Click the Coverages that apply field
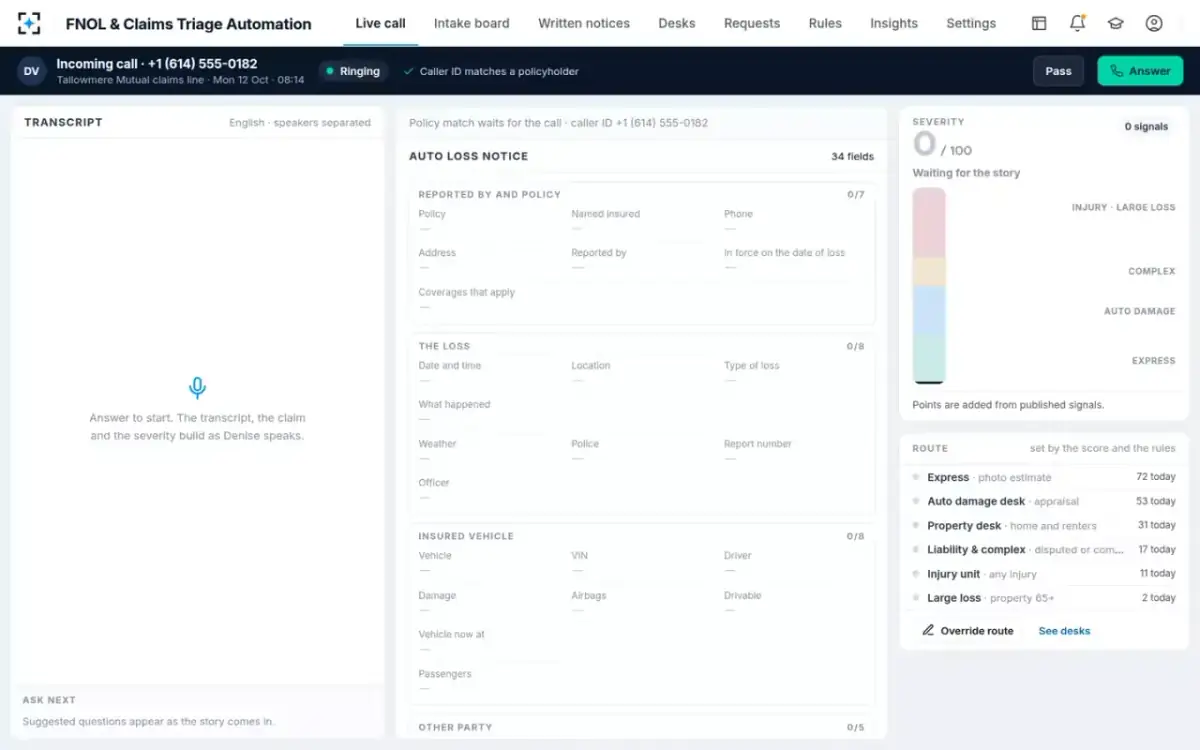Image resolution: width=1200 pixels, height=750 pixels. 642,300
